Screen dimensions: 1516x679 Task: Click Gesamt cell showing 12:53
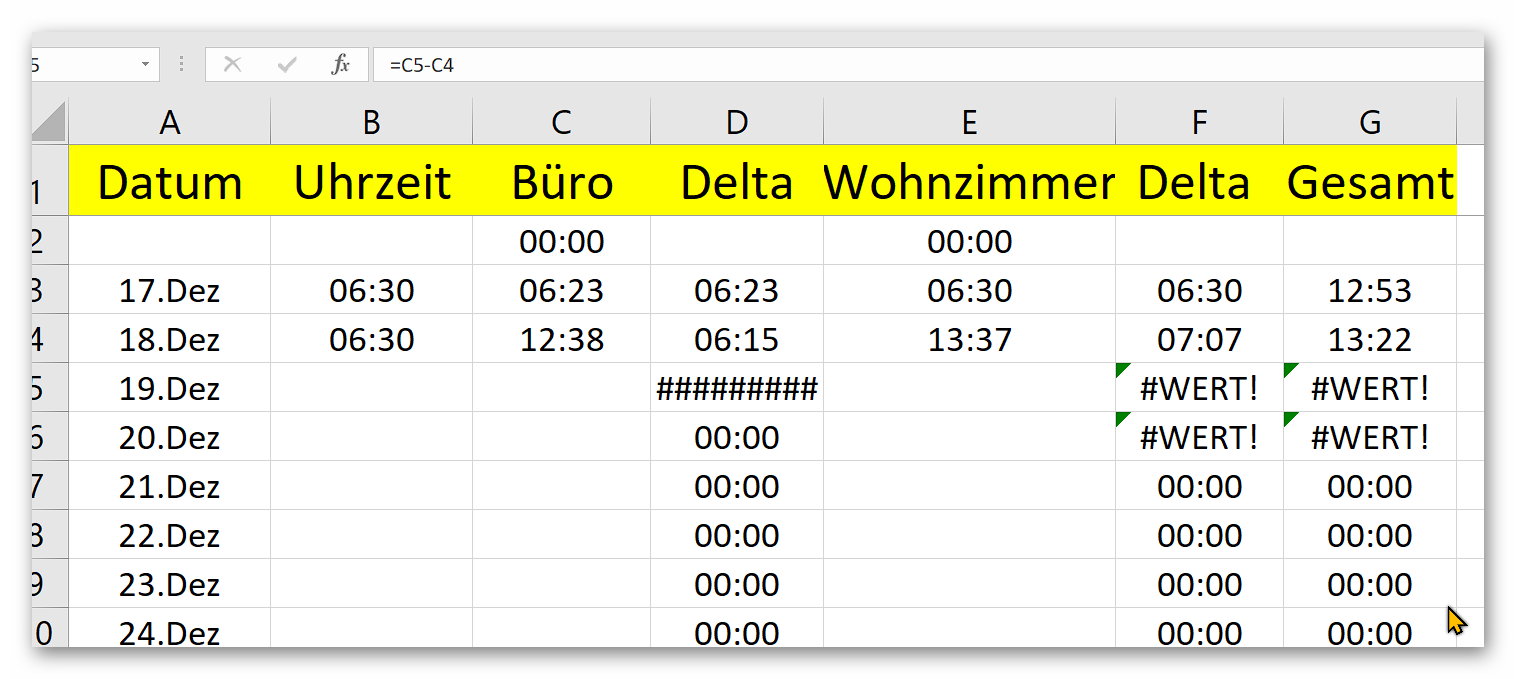click(x=1369, y=291)
